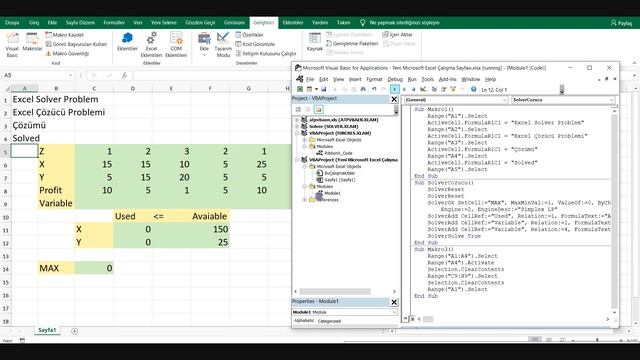Click the Excel formula bar input

(x=212, y=76)
